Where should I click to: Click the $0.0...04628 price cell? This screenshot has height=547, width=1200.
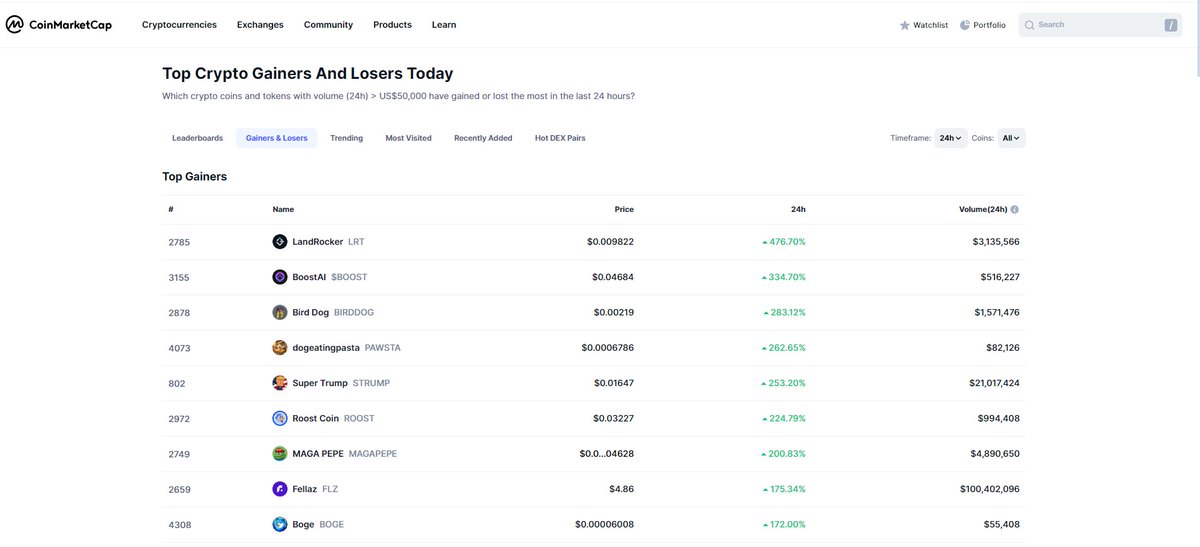(606, 454)
